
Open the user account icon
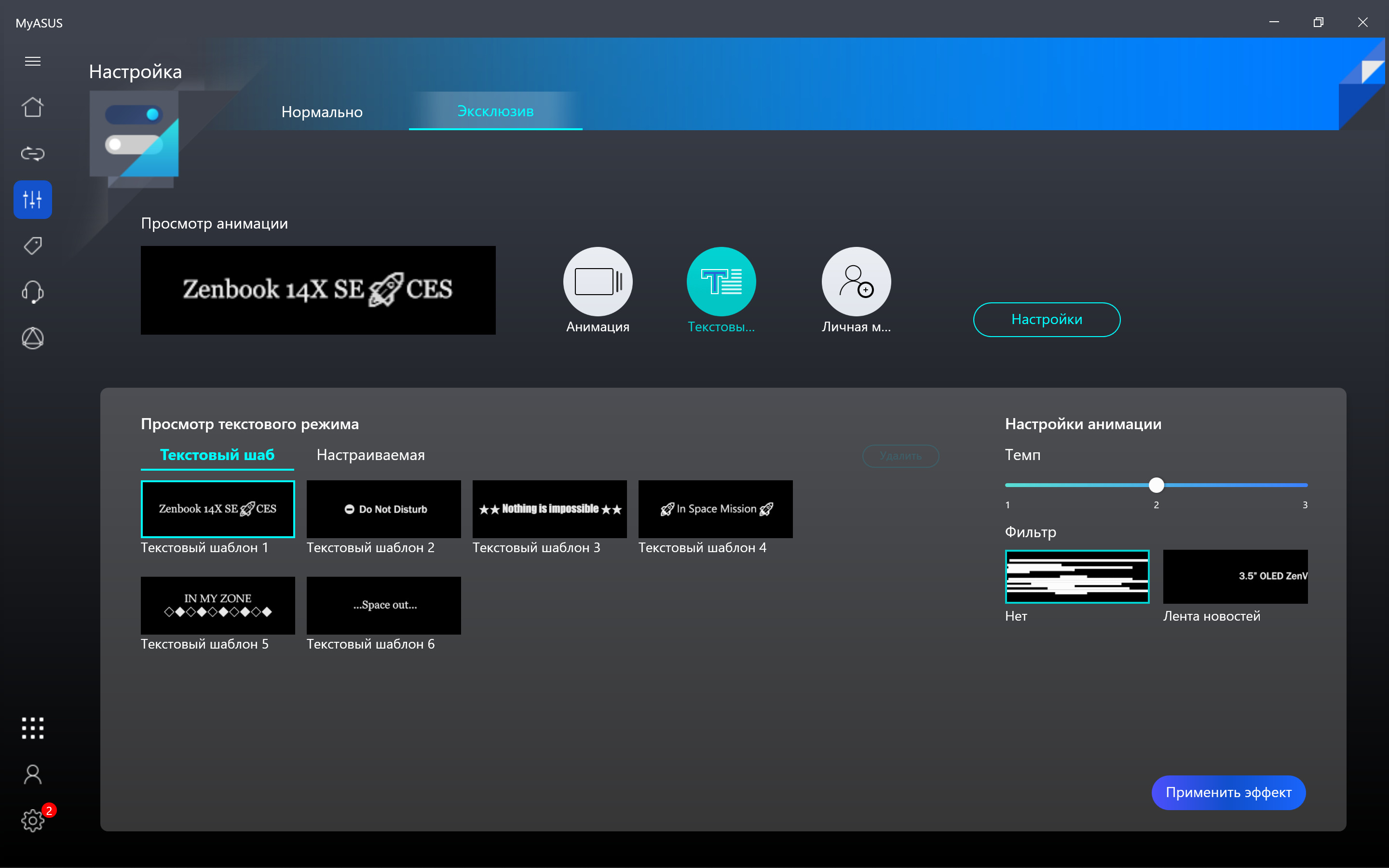coord(33,774)
